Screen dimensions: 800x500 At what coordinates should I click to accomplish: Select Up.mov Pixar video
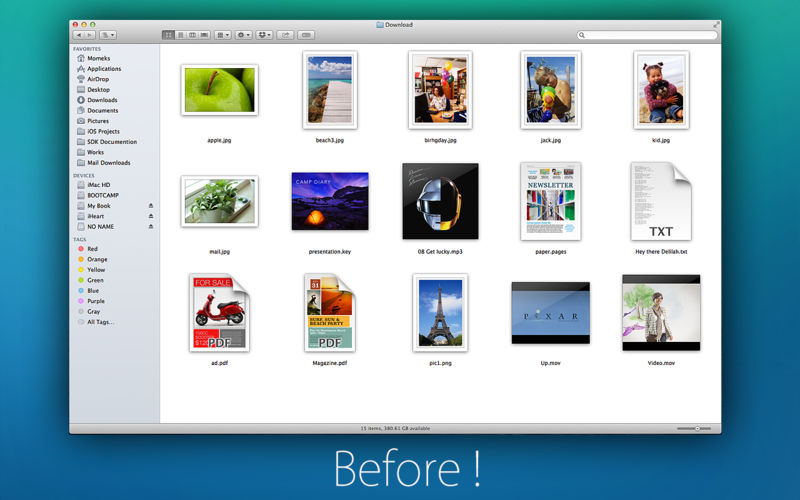click(x=551, y=313)
